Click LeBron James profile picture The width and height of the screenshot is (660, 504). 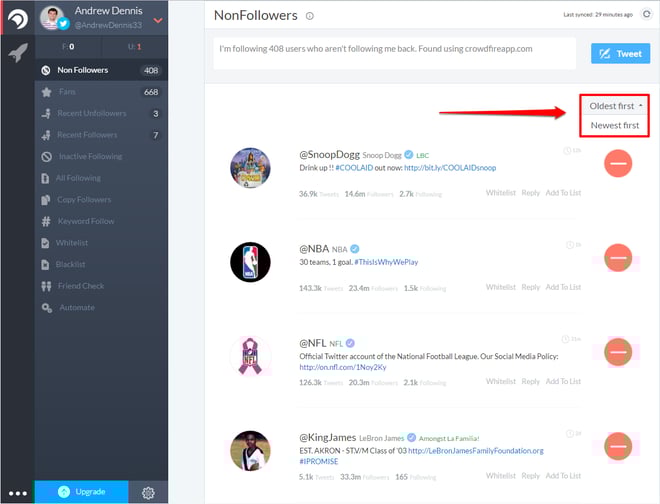[x=250, y=451]
